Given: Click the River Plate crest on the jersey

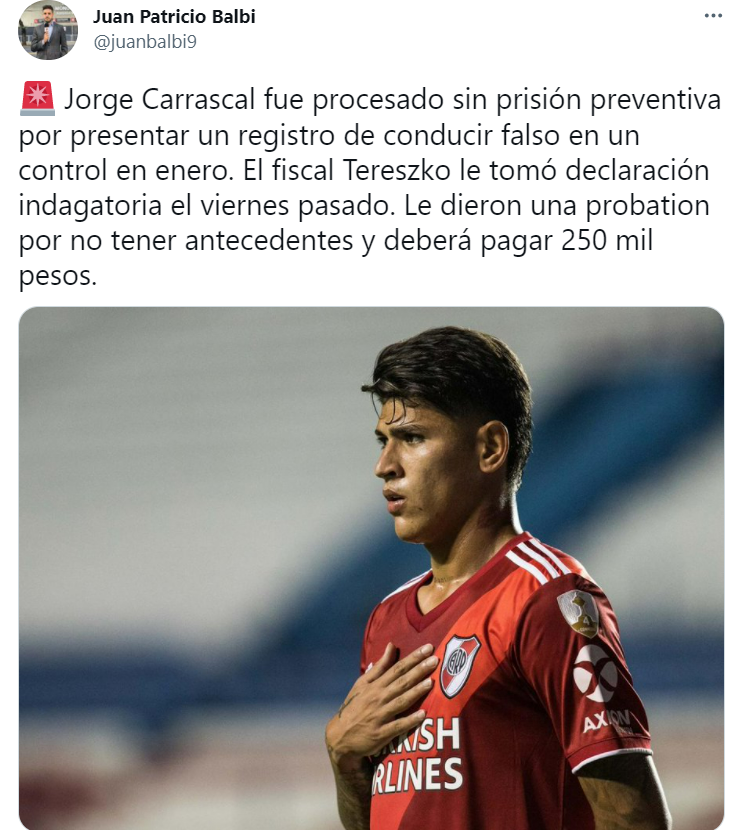Looking at the screenshot, I should click(x=459, y=666).
